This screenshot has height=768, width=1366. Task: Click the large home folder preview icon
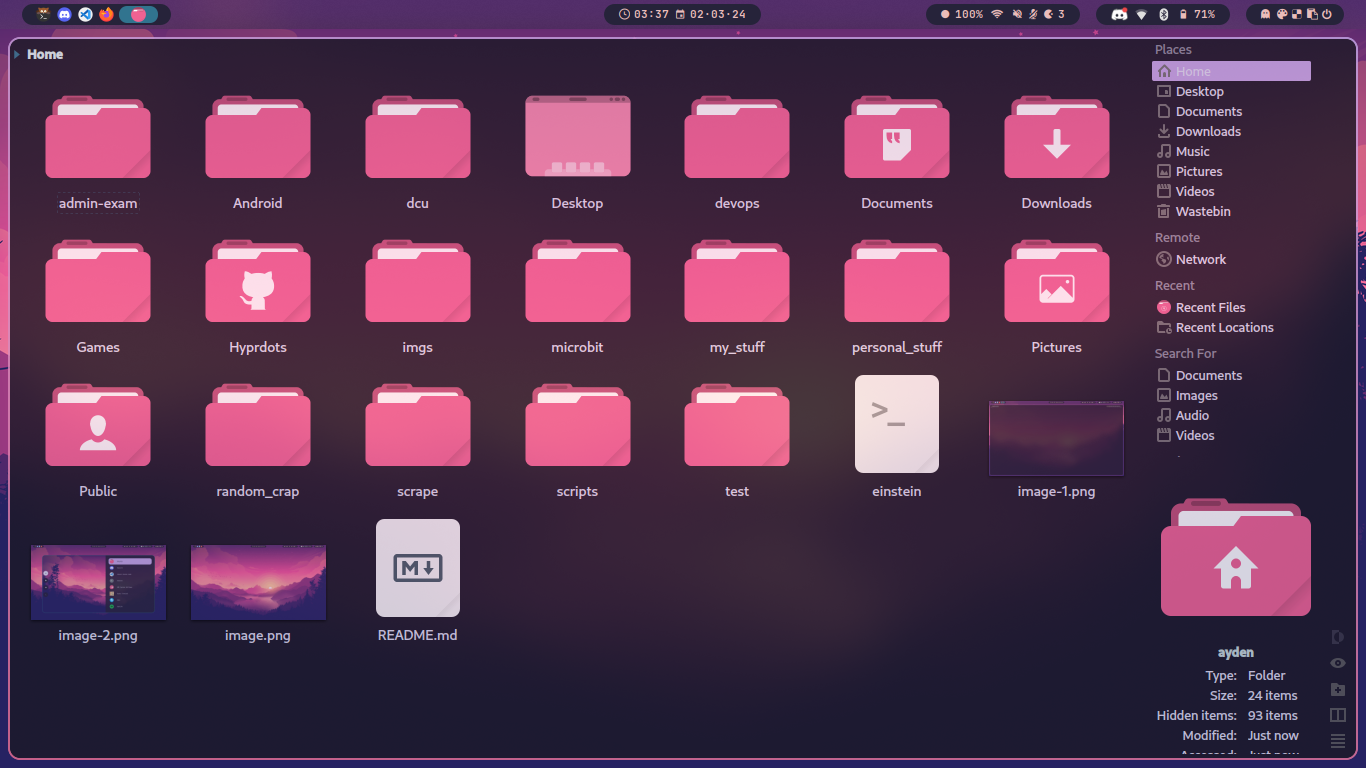click(1236, 558)
